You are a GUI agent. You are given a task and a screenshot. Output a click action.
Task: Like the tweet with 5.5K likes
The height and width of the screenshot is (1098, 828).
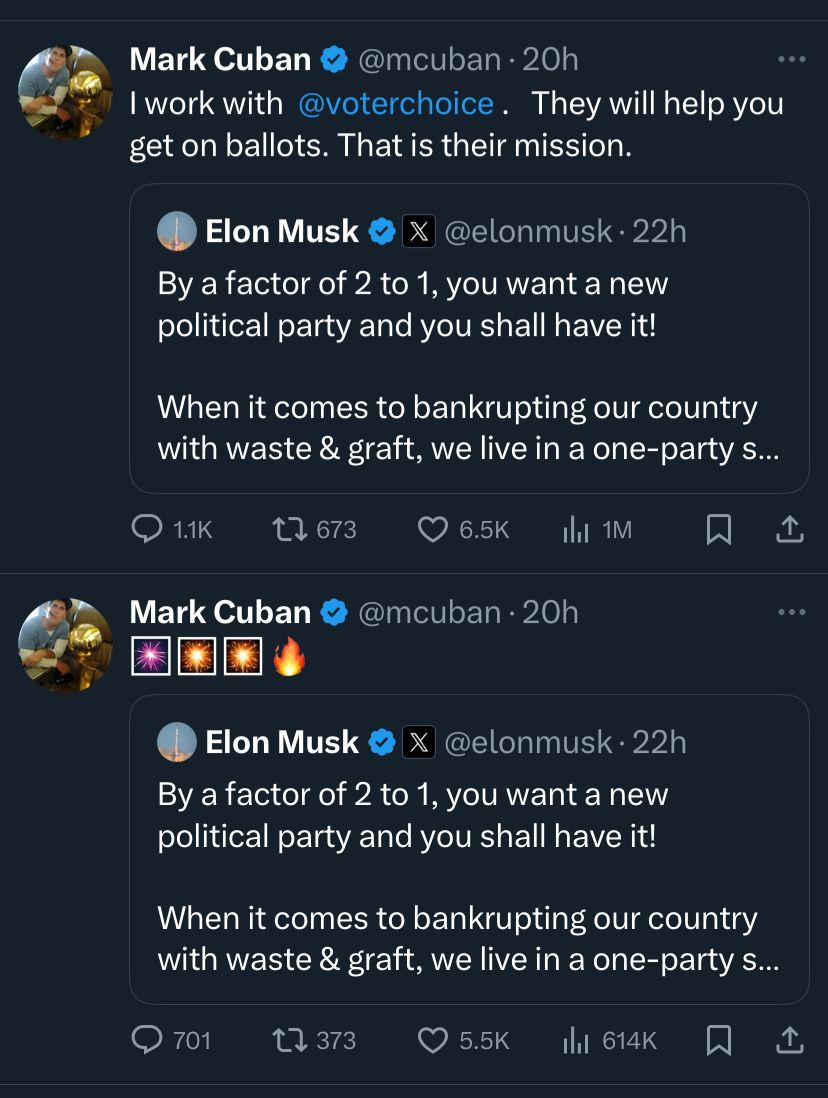click(432, 1040)
